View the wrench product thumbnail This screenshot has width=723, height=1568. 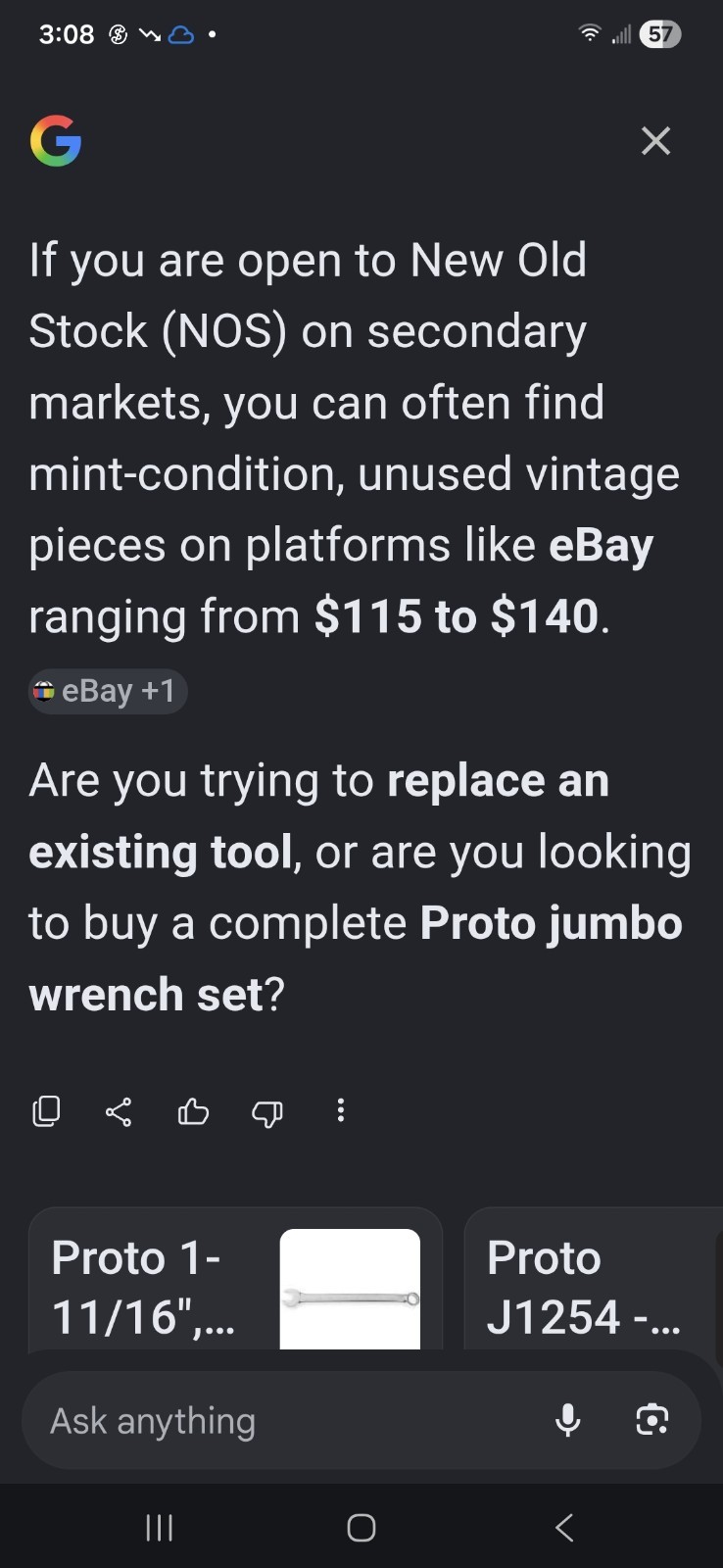[x=350, y=1289]
